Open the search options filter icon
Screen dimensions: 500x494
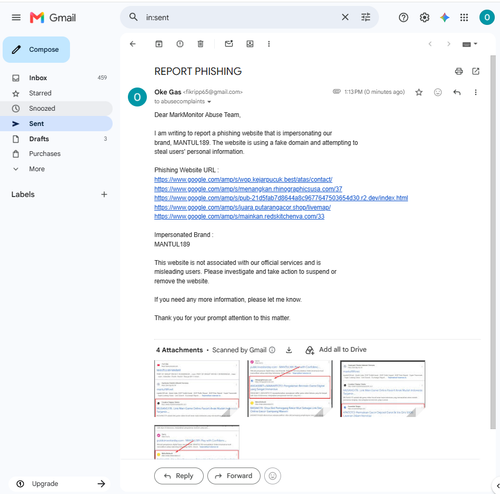click(366, 17)
